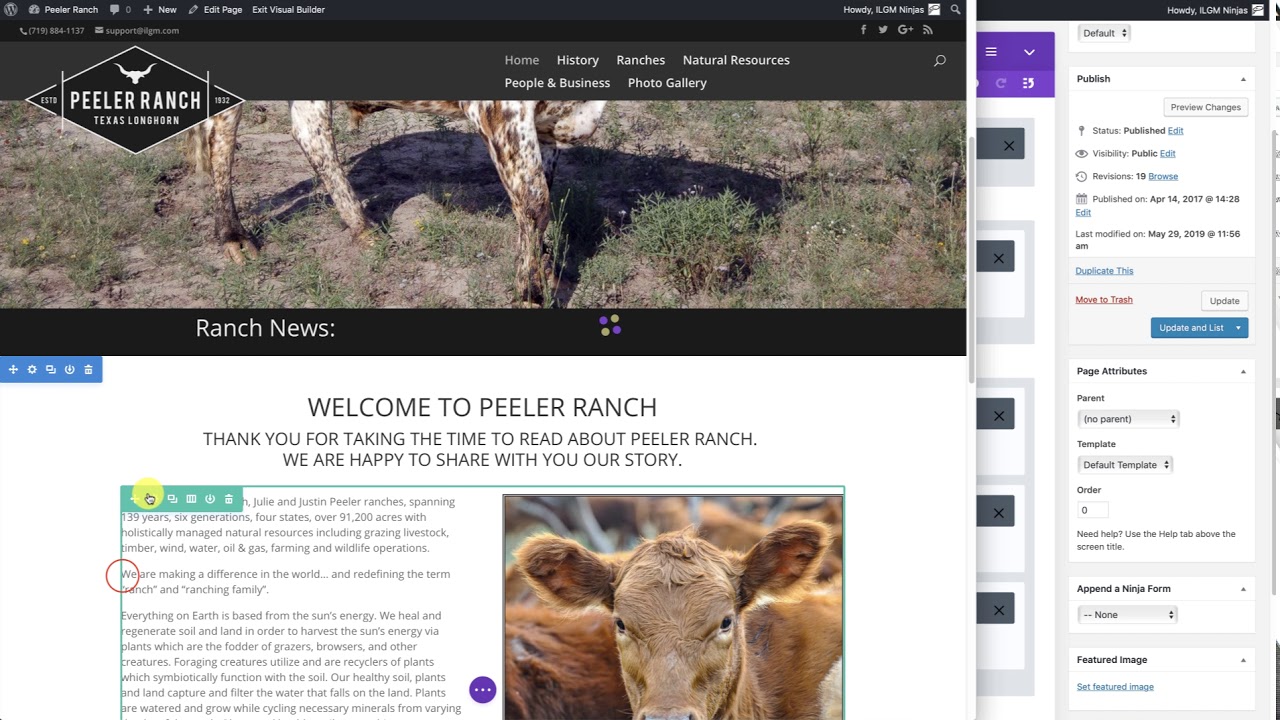The image size is (1280, 720).
Task: Open blue section settings gear
Action: click(32, 370)
